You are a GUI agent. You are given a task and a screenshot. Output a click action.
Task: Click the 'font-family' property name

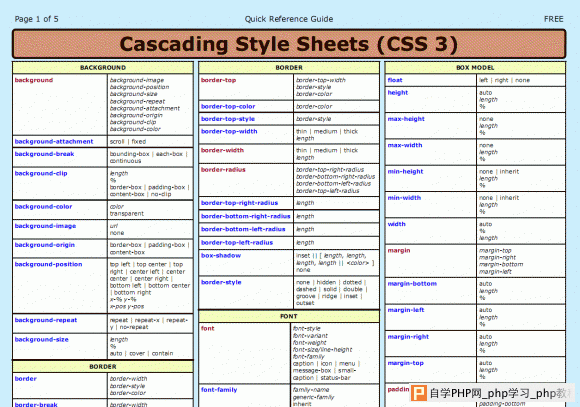pos(219,390)
